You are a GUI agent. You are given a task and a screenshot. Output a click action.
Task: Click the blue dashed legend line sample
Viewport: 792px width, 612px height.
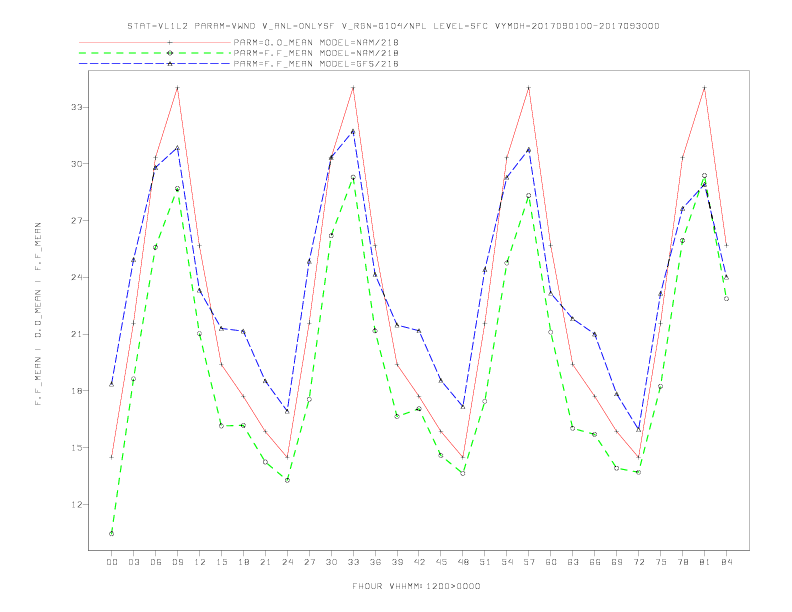tap(155, 64)
